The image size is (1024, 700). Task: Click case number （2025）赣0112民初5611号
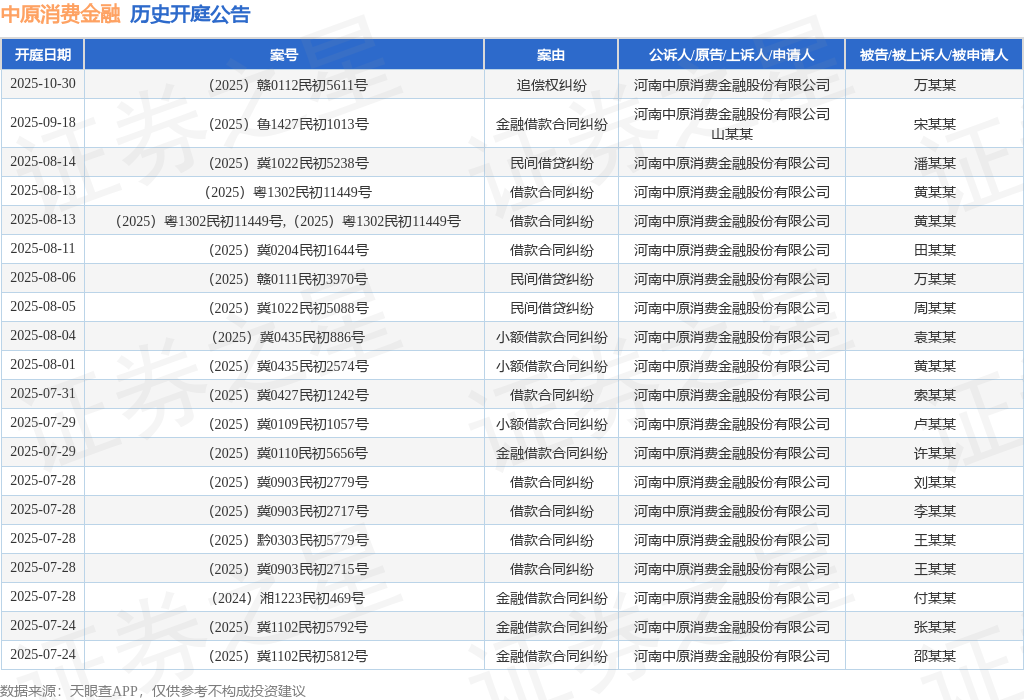284,85
